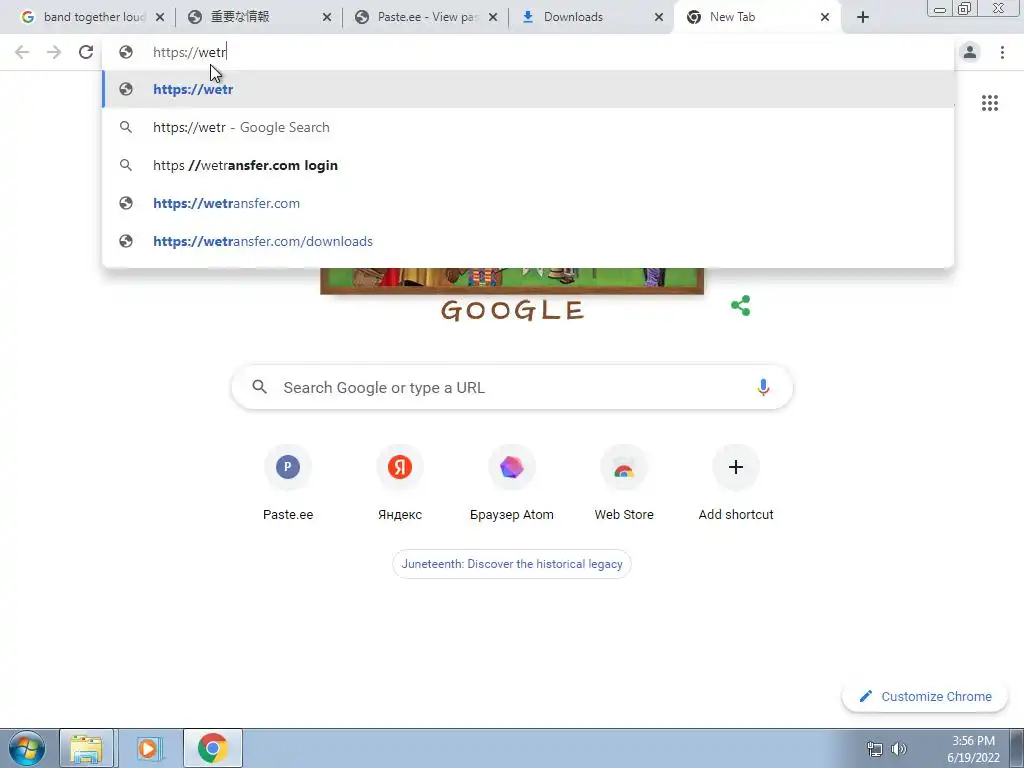This screenshot has width=1024, height=768.
Task: Open the Juneteenth historical legacy link
Action: 512,564
